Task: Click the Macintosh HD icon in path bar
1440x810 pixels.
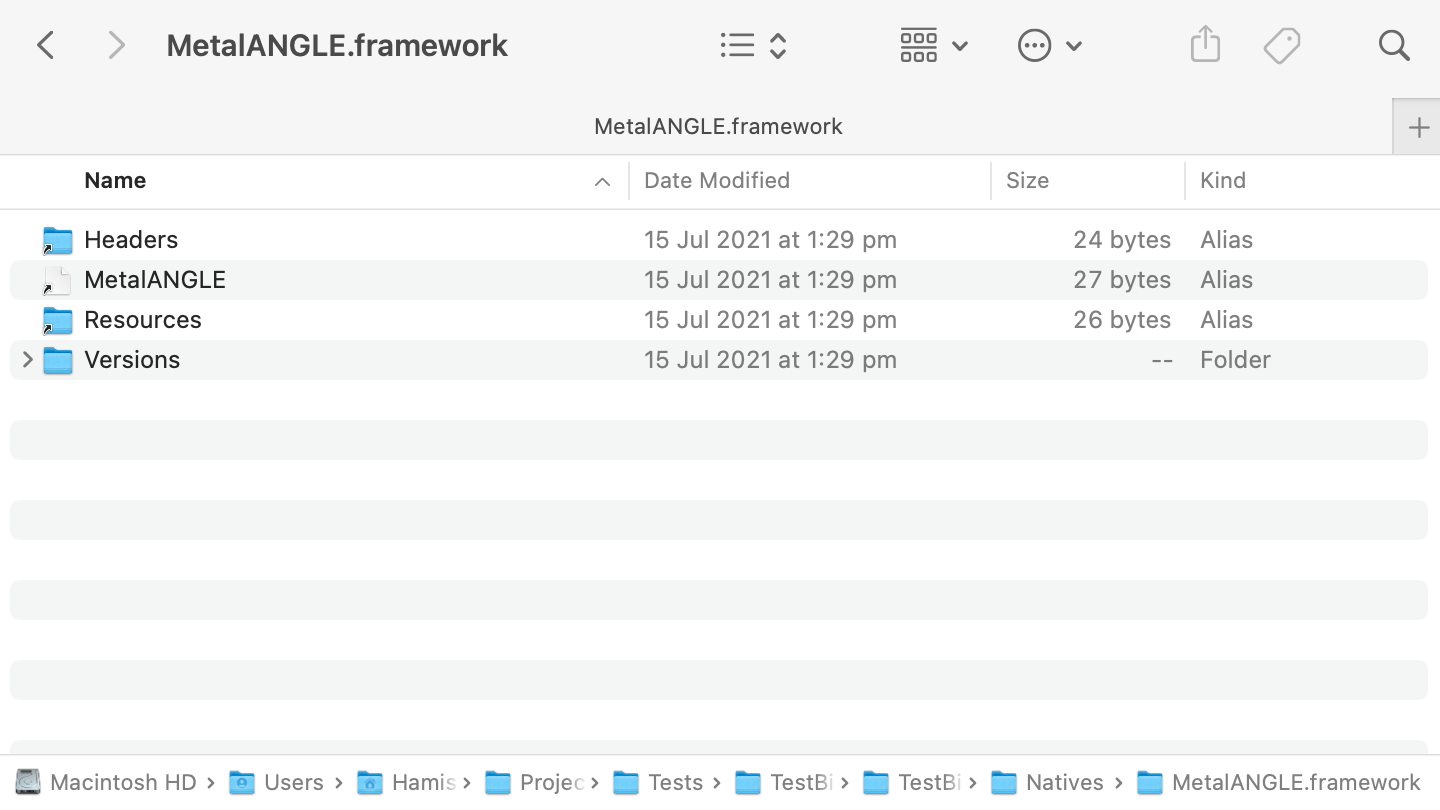Action: pos(29,782)
